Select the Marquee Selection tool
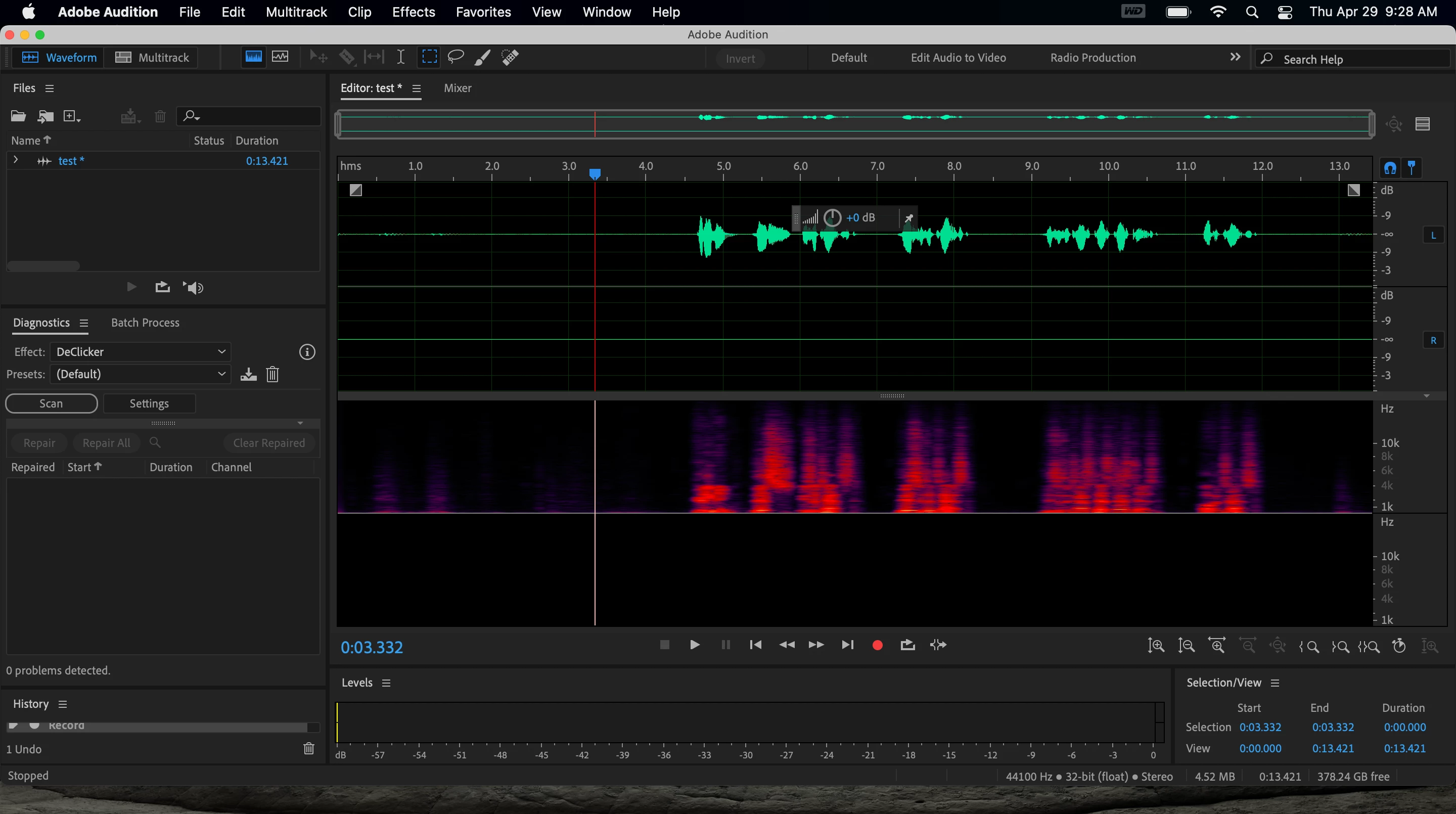Screen dimensions: 1456x814 pos(429,57)
